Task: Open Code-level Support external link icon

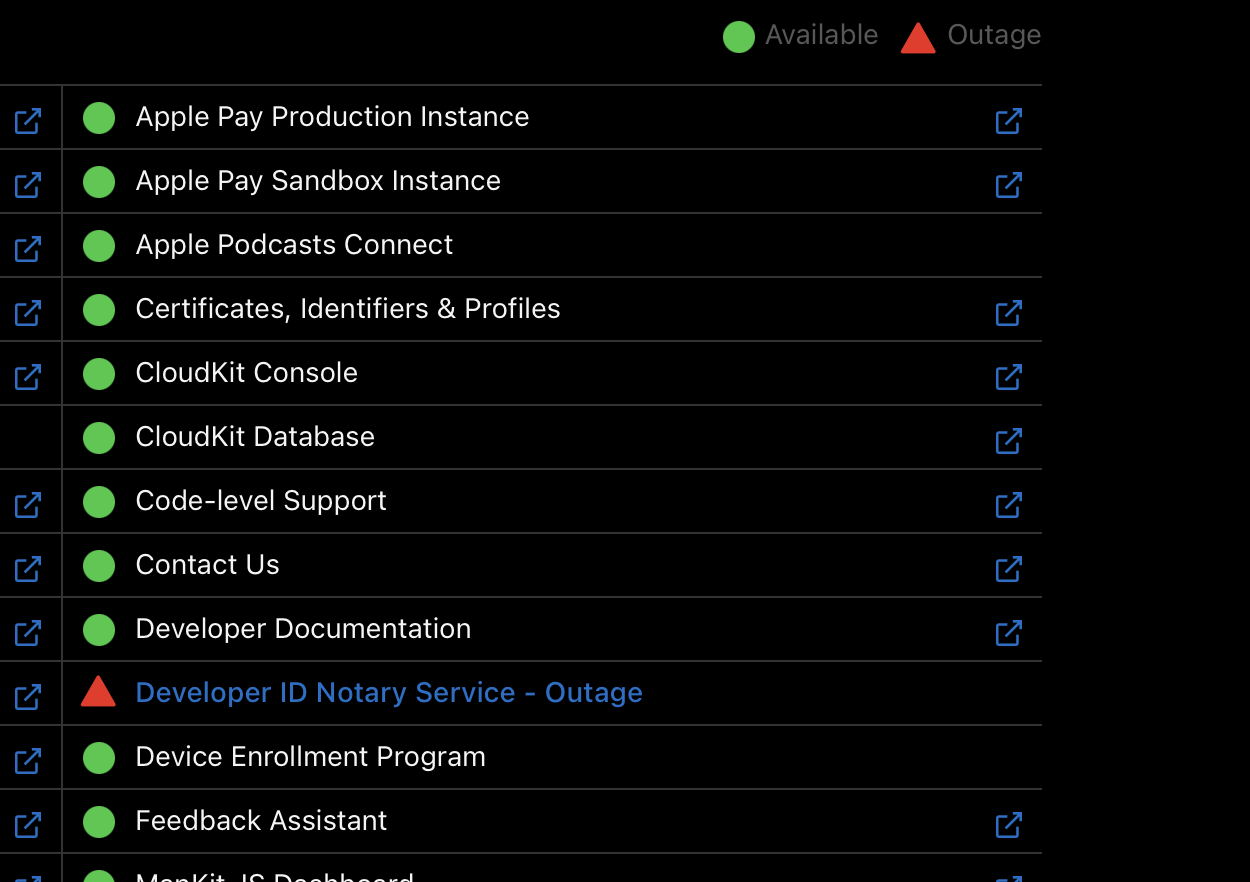Action: (1008, 505)
